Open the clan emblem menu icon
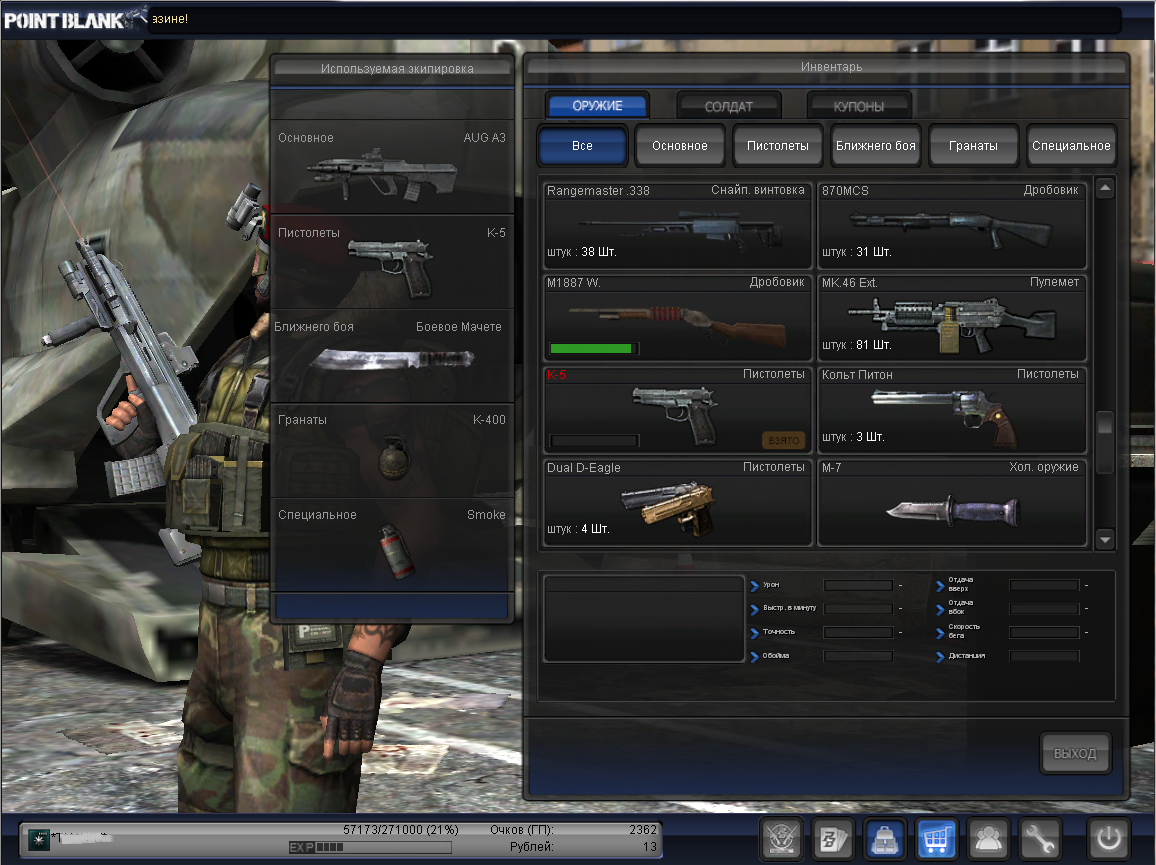The width and height of the screenshot is (1156, 865). coord(781,839)
